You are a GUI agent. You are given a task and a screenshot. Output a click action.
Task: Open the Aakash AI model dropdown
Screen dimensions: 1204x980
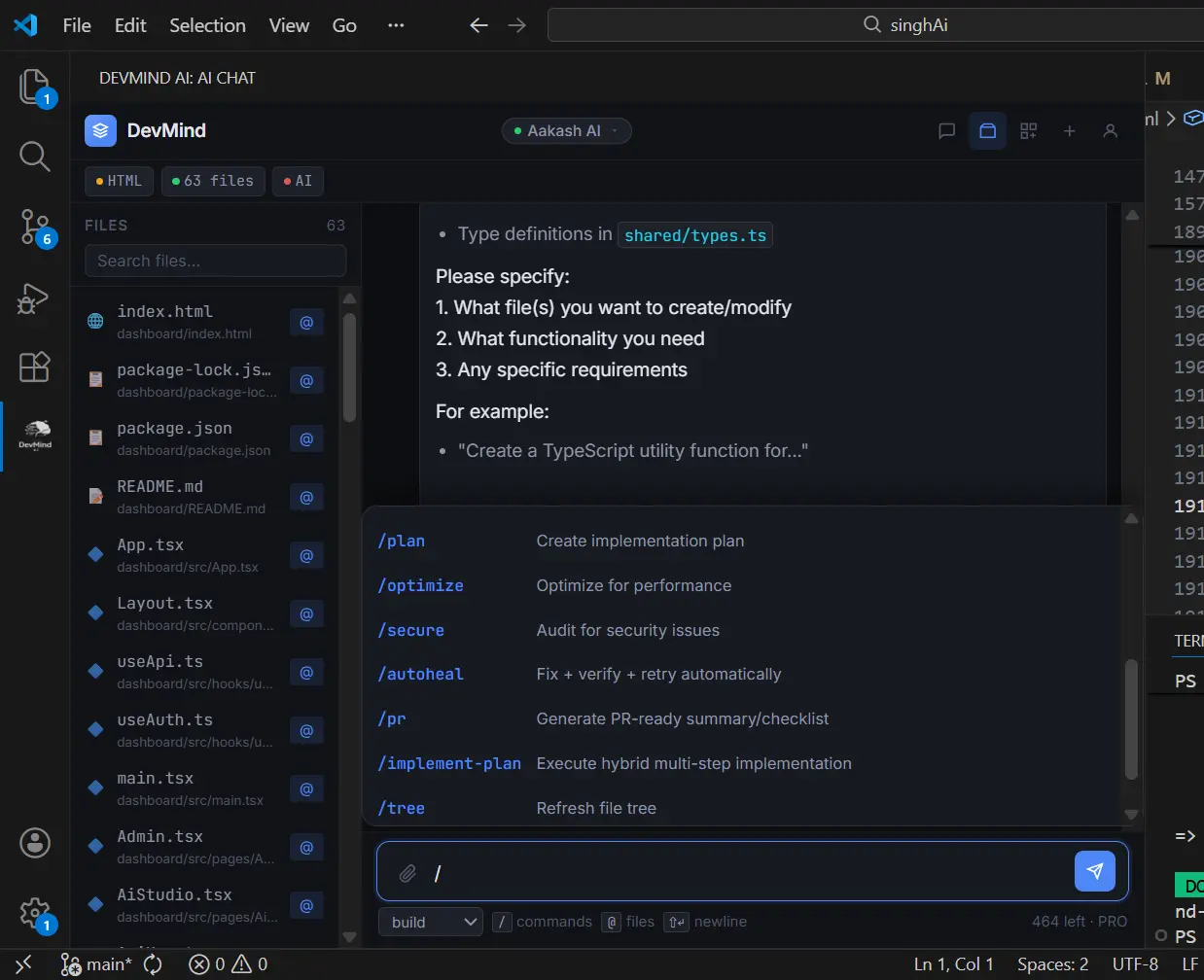pos(566,131)
